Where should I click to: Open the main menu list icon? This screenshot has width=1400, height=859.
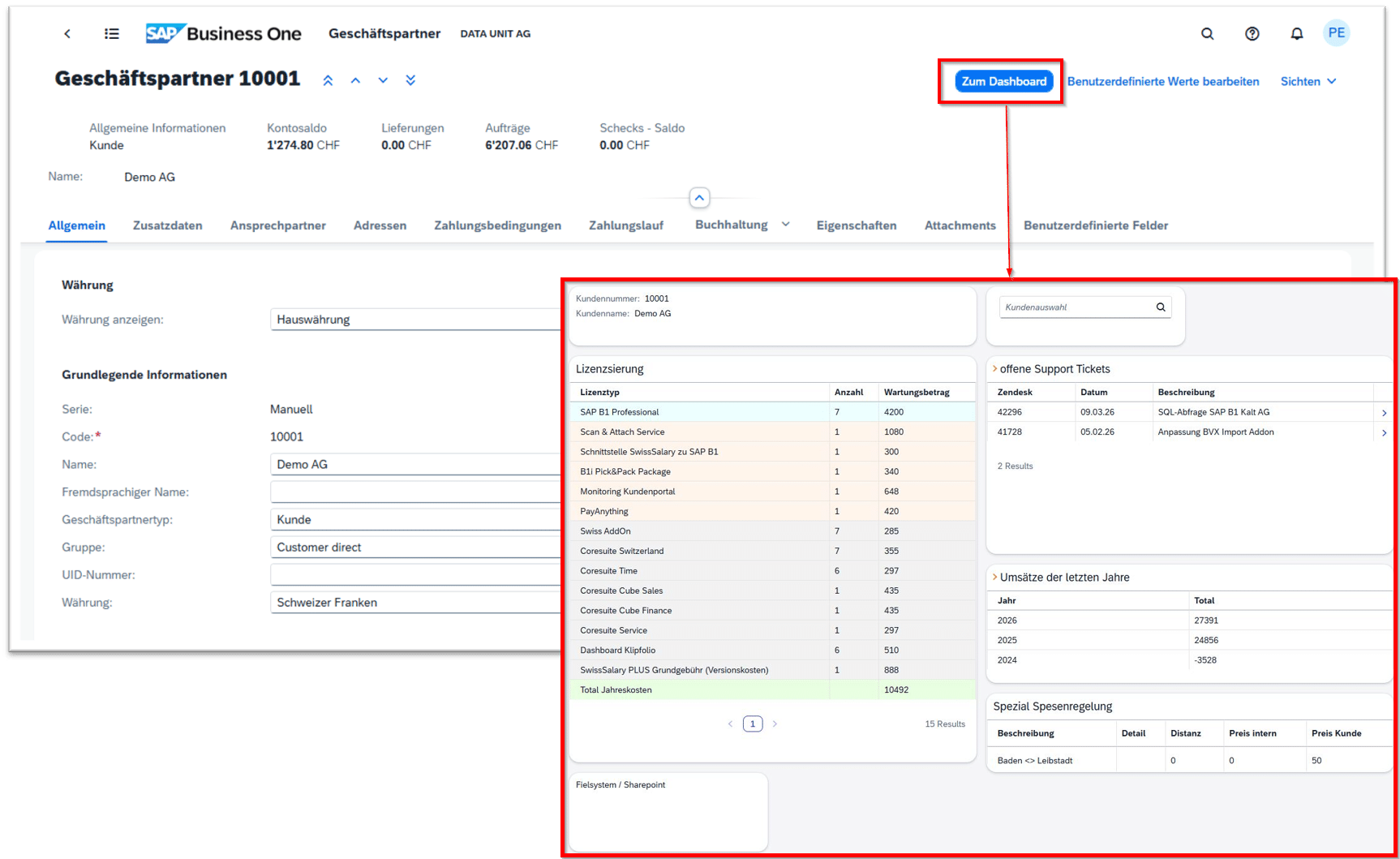click(112, 34)
